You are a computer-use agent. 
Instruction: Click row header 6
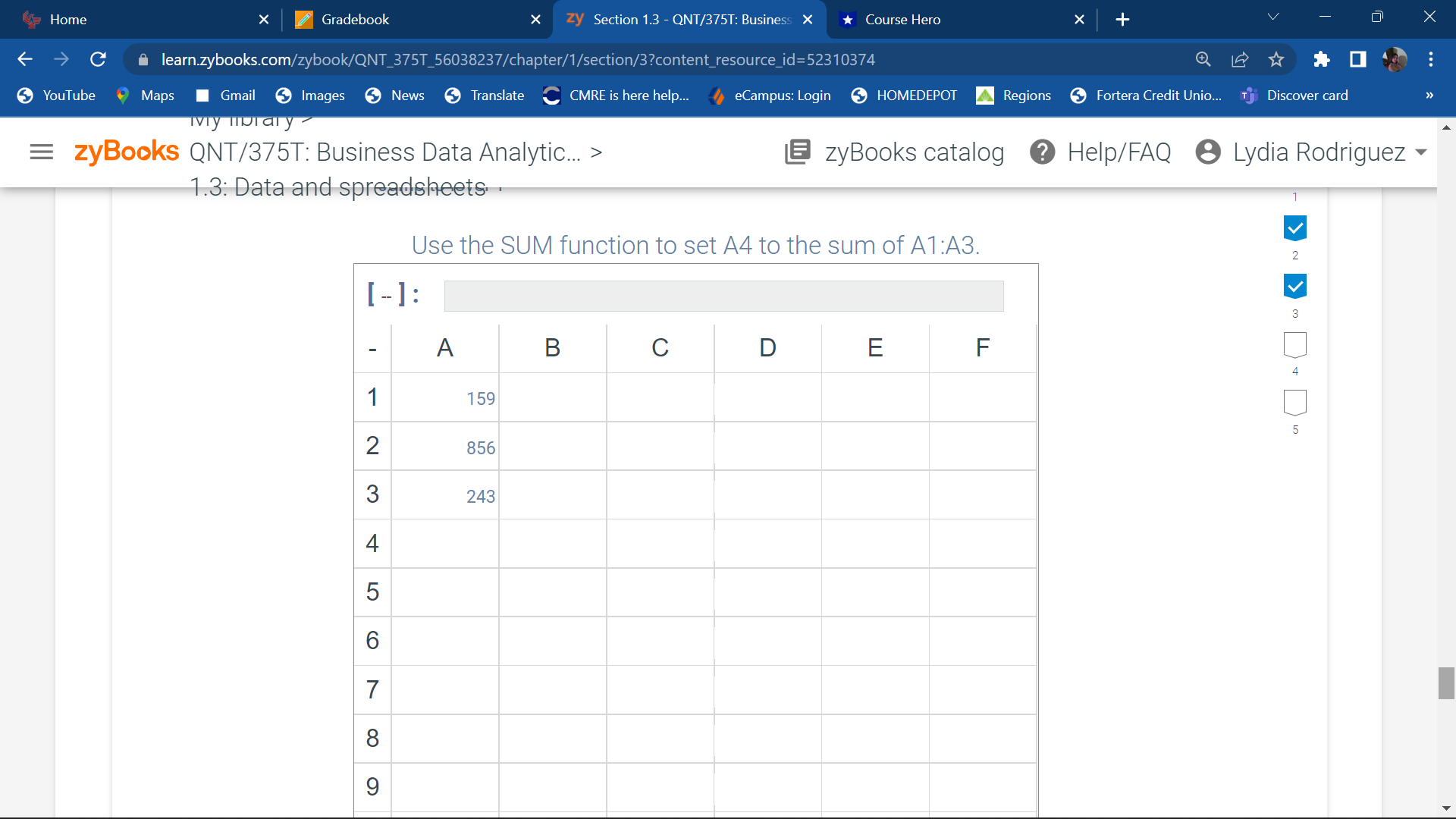pyautogui.click(x=372, y=641)
